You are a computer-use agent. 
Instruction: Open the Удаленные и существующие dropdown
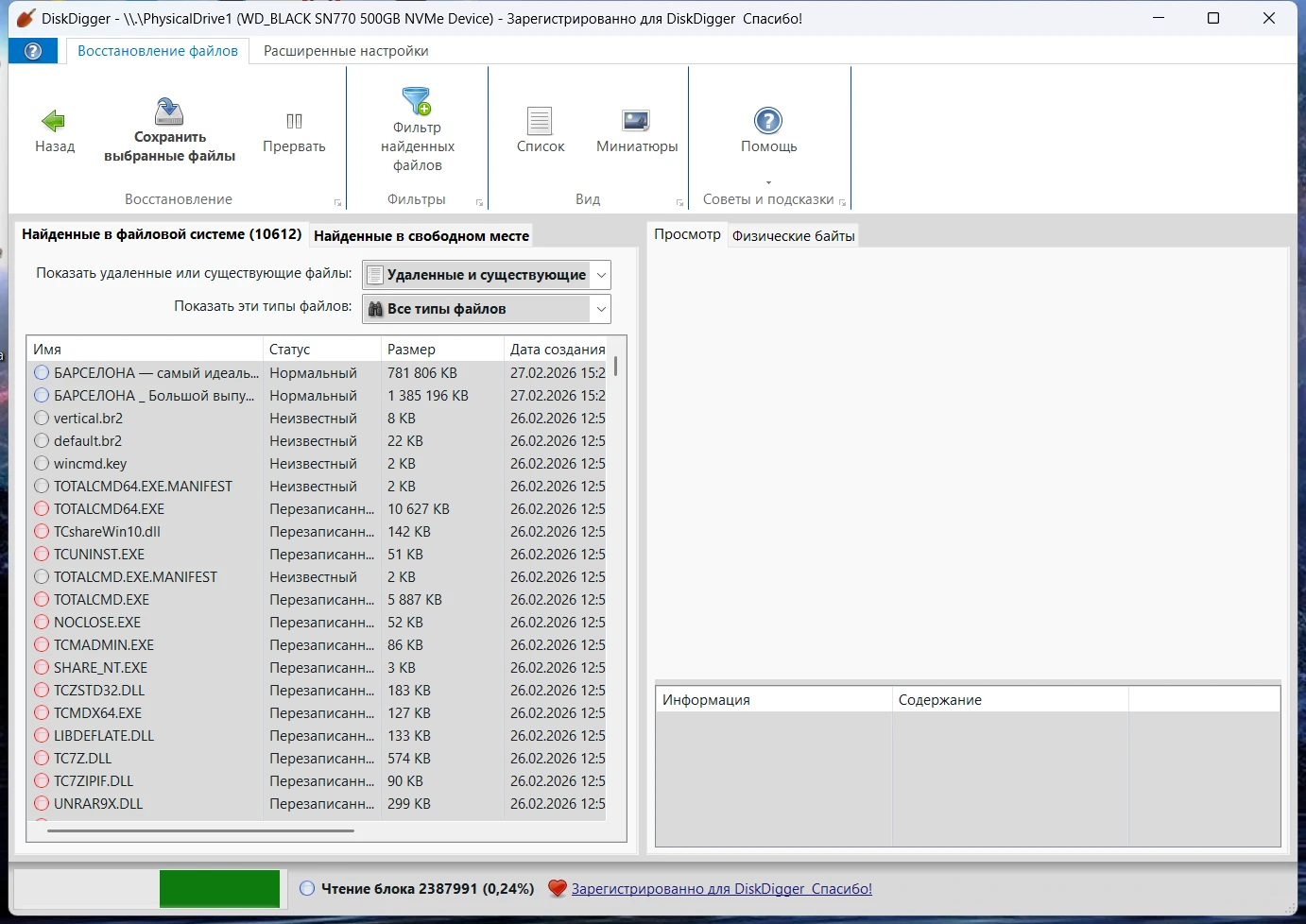click(487, 275)
